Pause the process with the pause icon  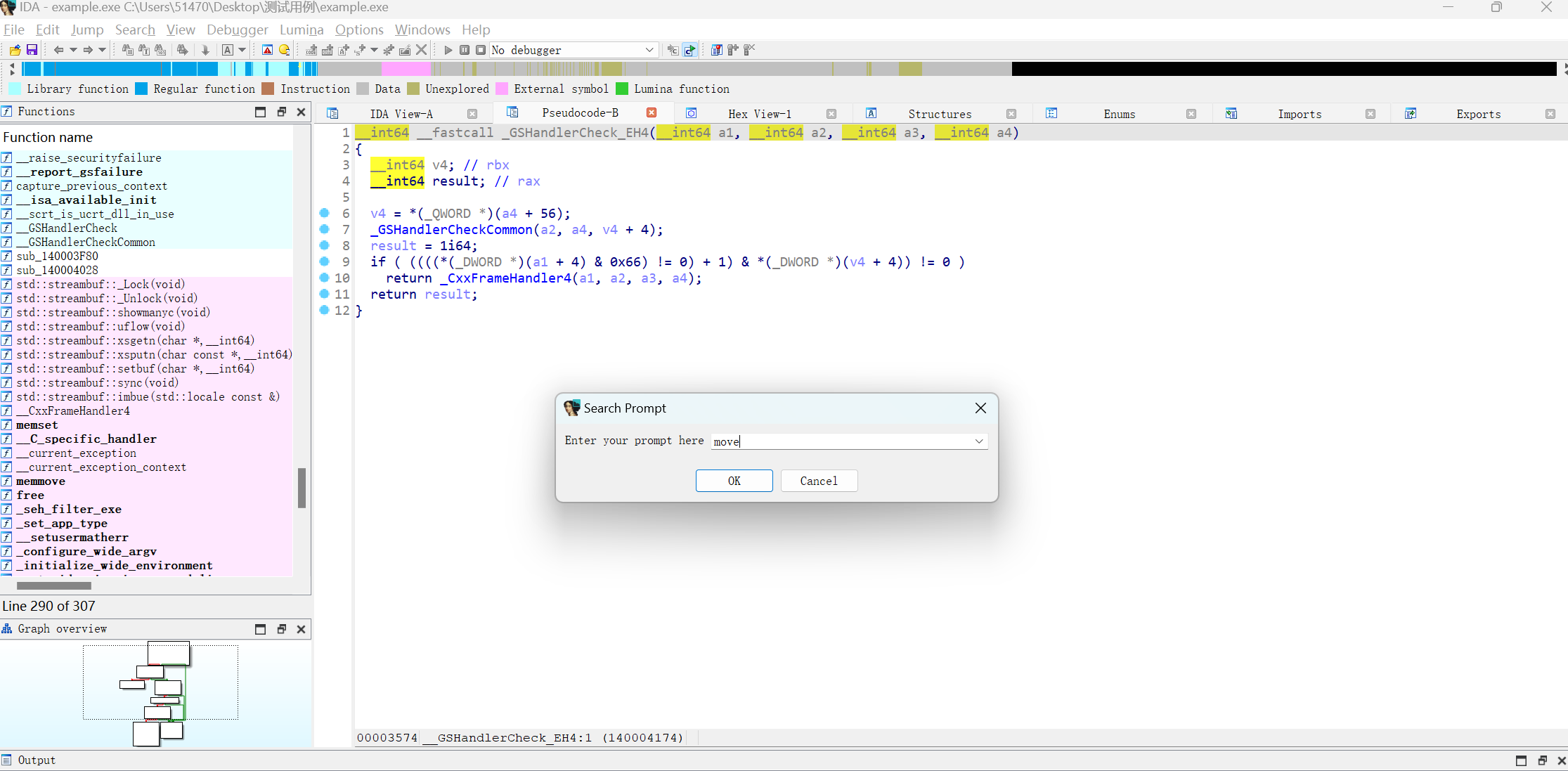(x=465, y=50)
